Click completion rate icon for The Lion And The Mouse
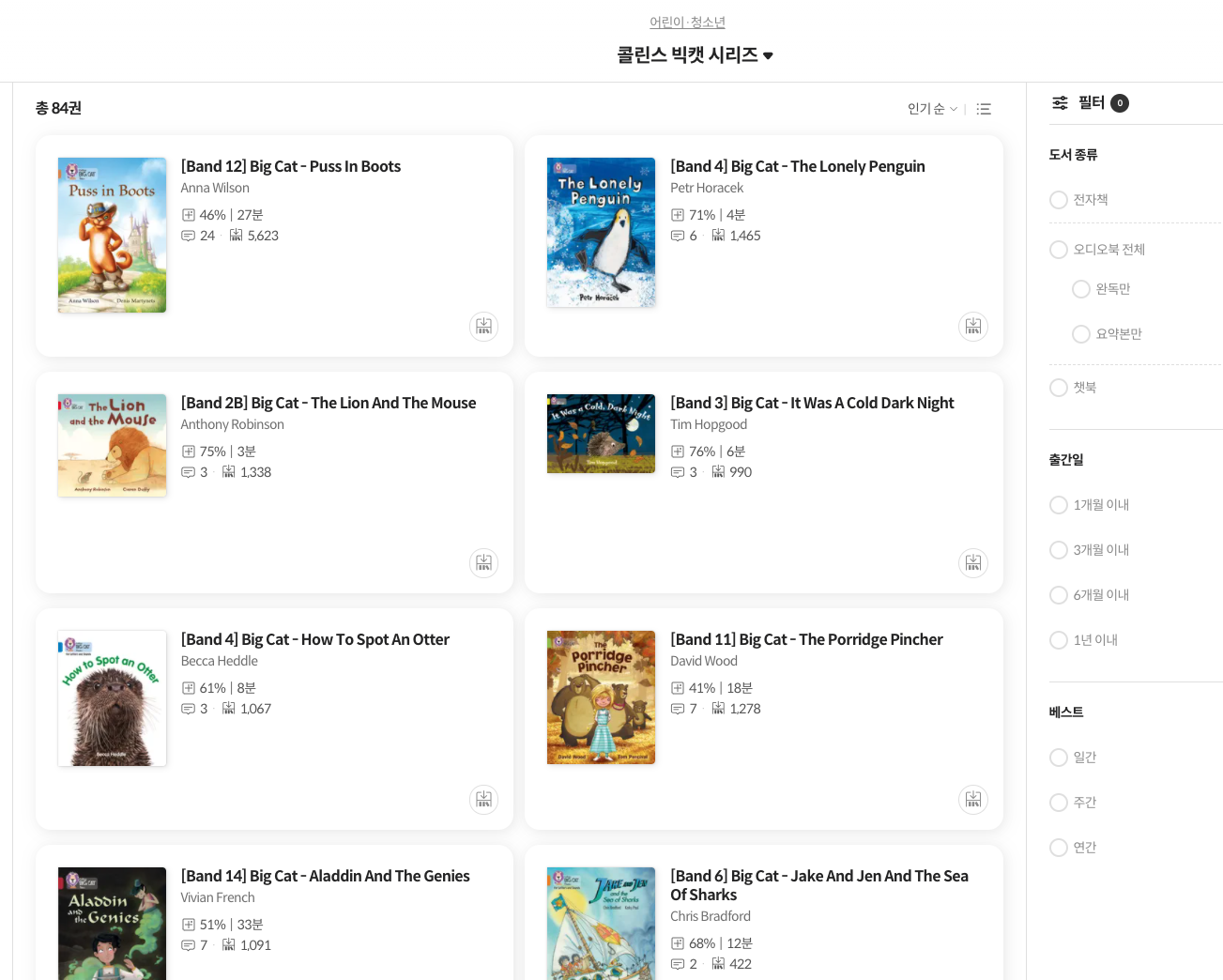 pyautogui.click(x=188, y=452)
